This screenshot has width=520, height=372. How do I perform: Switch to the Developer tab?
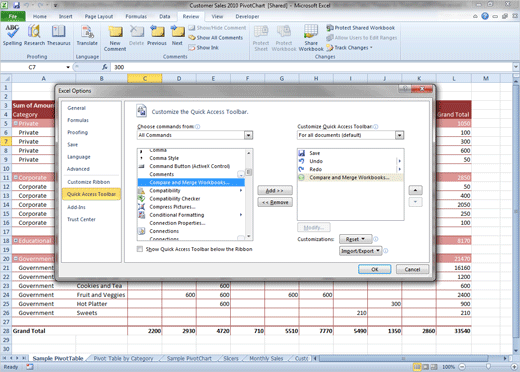(247, 16)
